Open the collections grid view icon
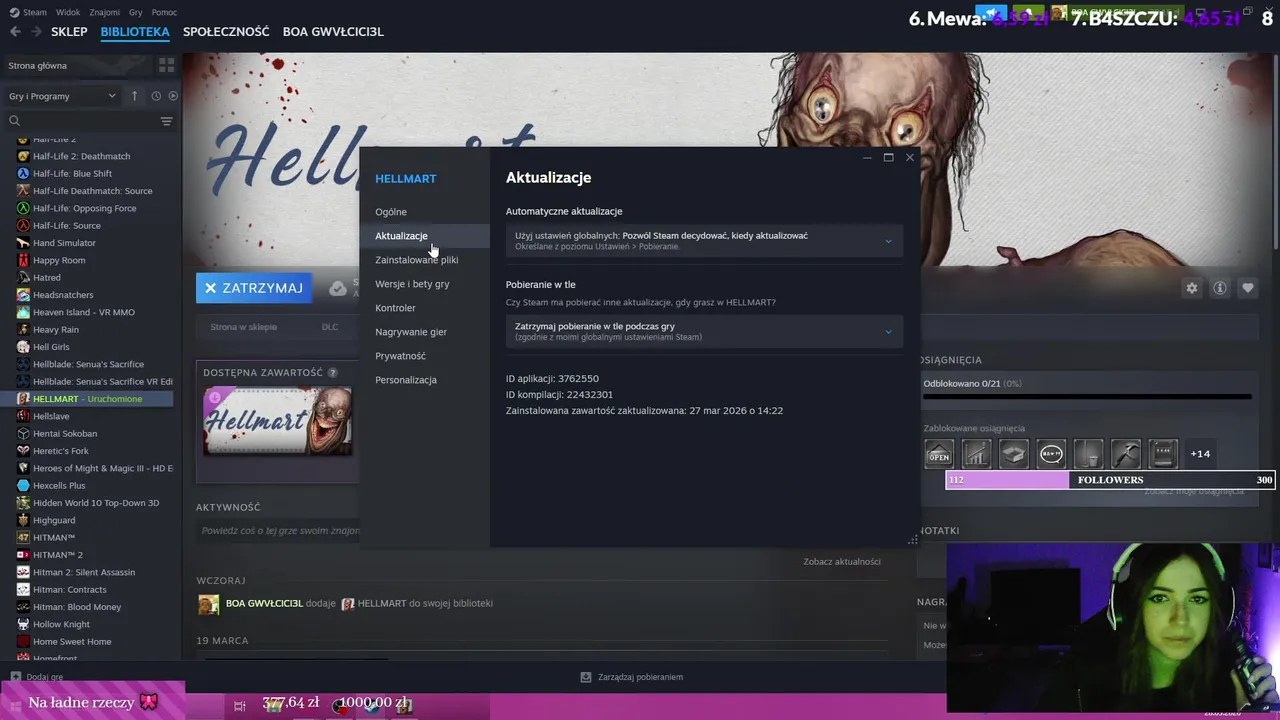The width and height of the screenshot is (1280, 720). (166, 65)
